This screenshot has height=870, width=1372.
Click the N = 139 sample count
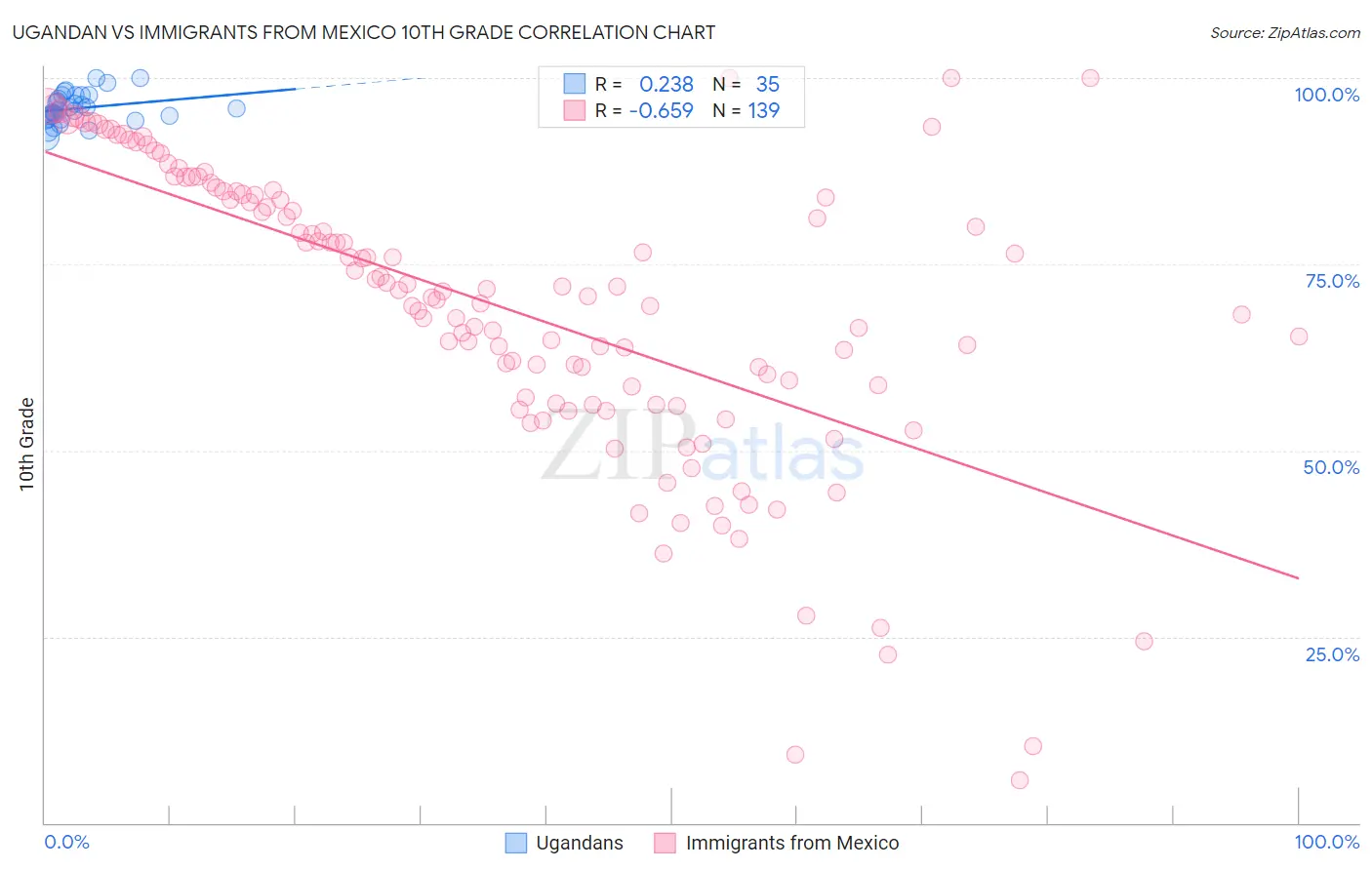[747, 110]
